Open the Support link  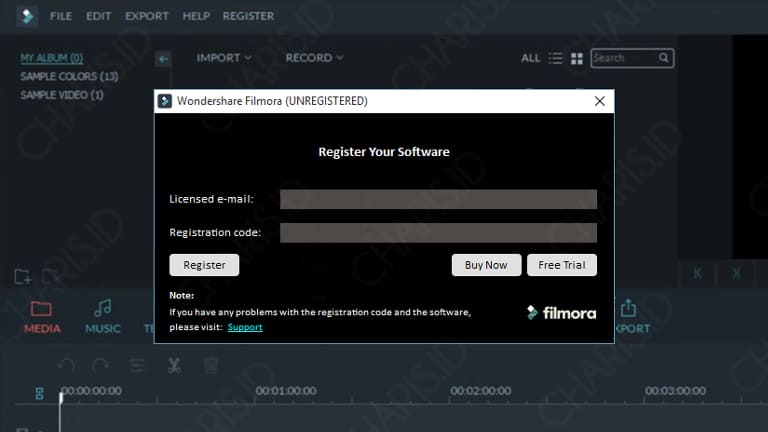(x=245, y=327)
